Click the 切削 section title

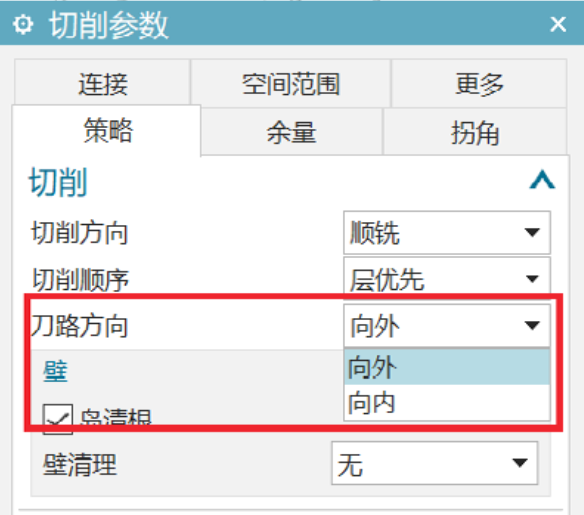[x=58, y=182]
